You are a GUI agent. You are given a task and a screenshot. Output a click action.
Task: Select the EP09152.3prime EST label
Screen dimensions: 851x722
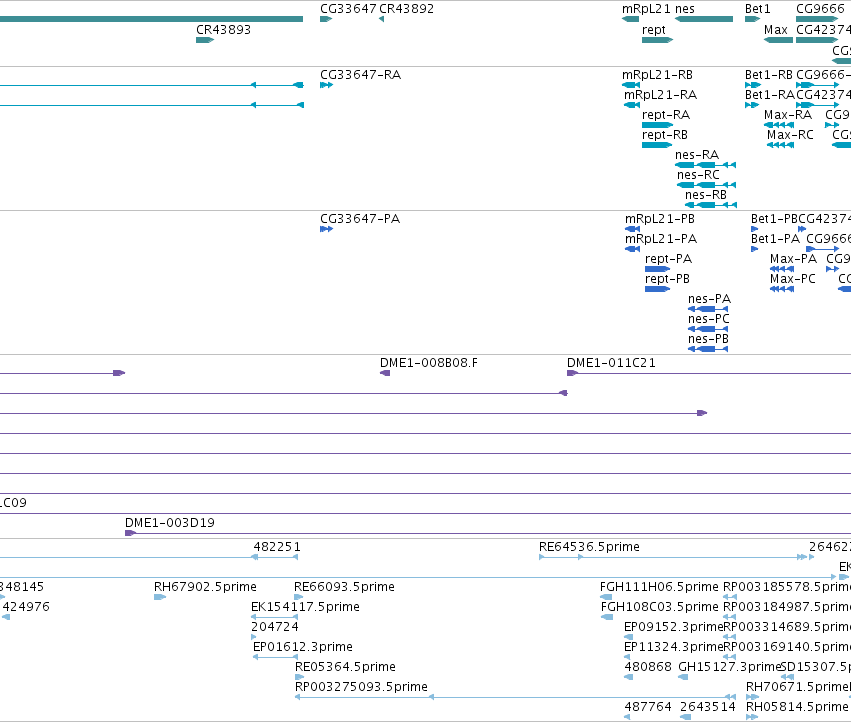[674, 628]
